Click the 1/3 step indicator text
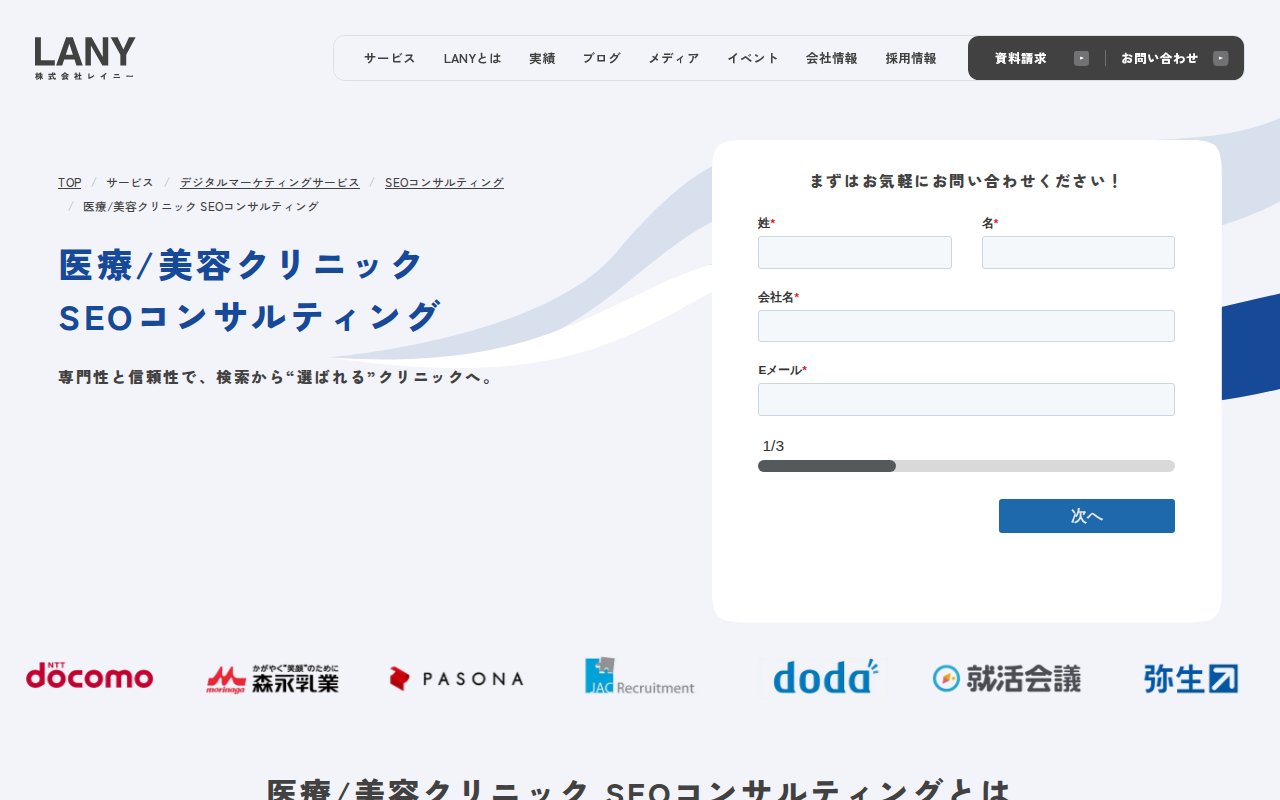 [x=773, y=446]
